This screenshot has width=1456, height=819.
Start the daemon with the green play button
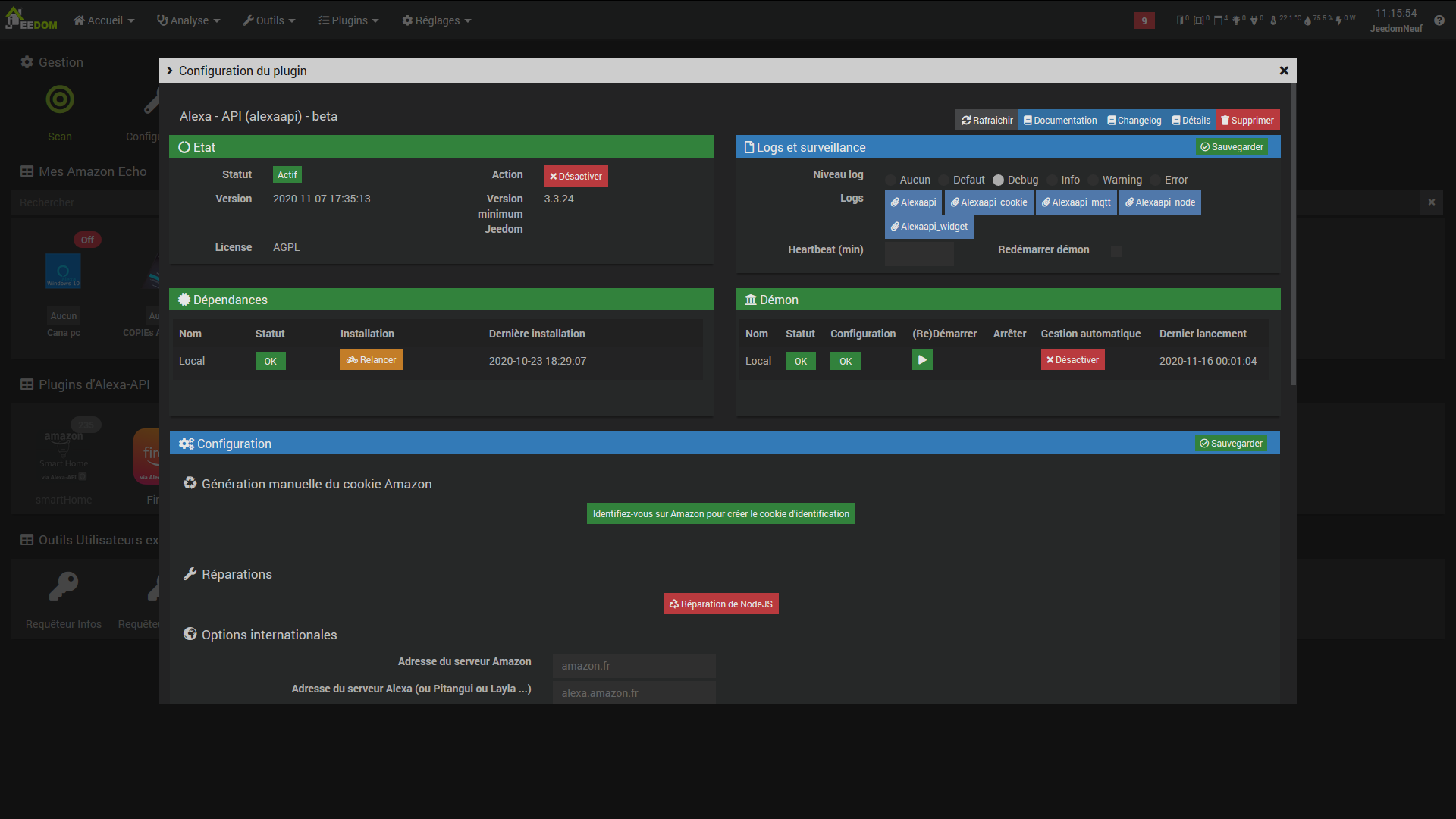coord(922,360)
